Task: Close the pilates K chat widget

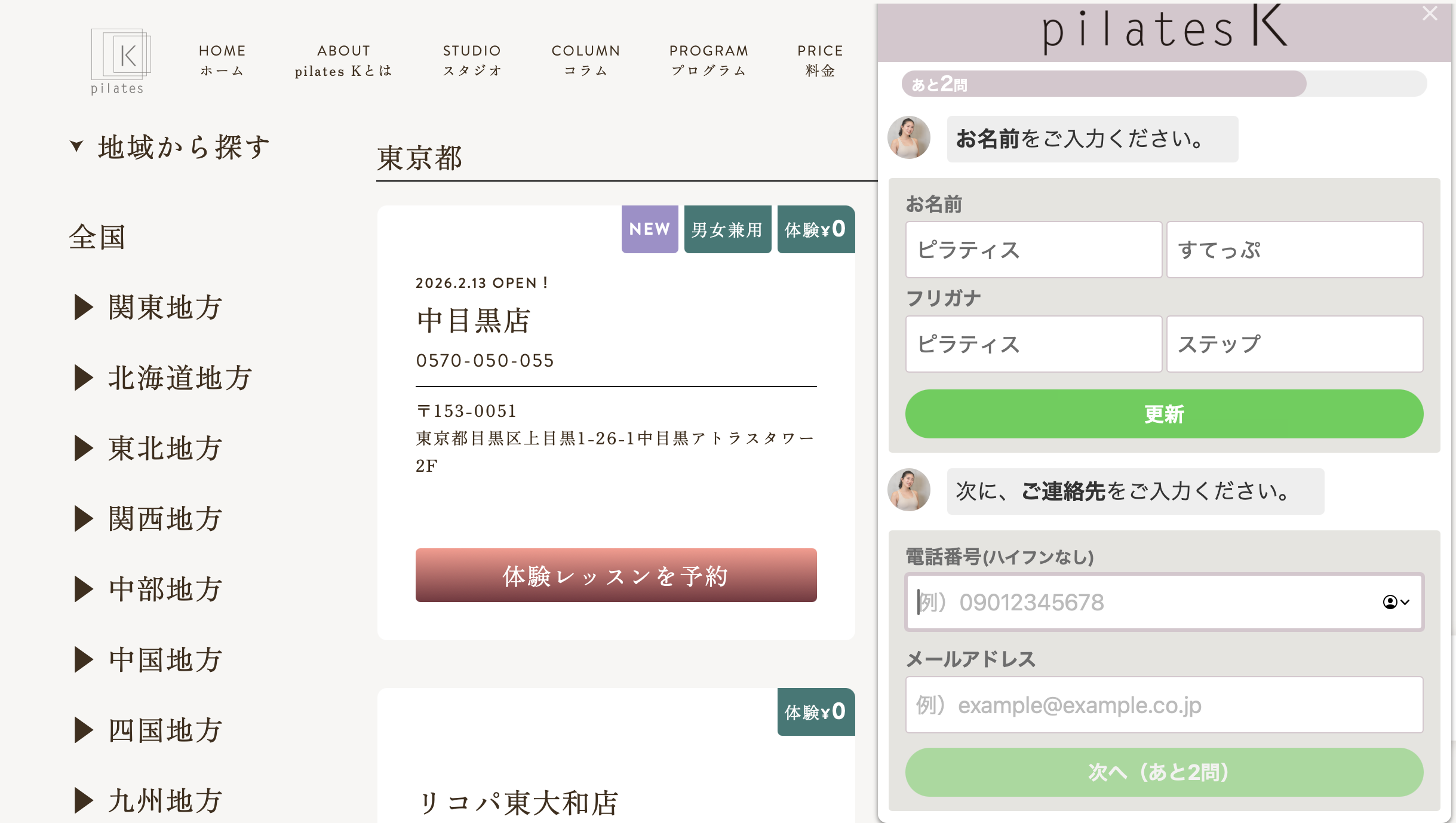Action: point(1430,13)
